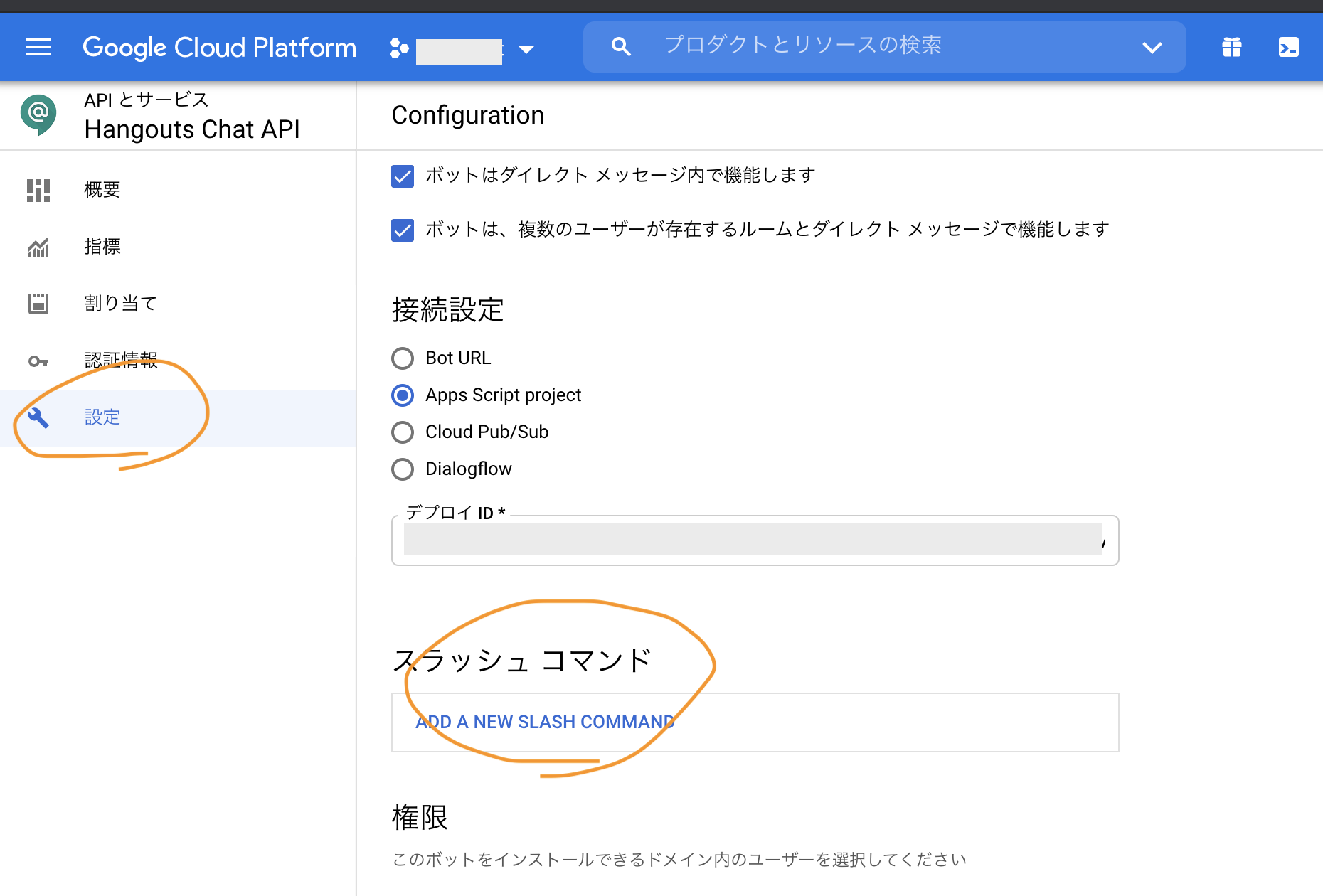
Task: Click ADD A NEW SLASH COMMAND
Action: click(x=545, y=722)
